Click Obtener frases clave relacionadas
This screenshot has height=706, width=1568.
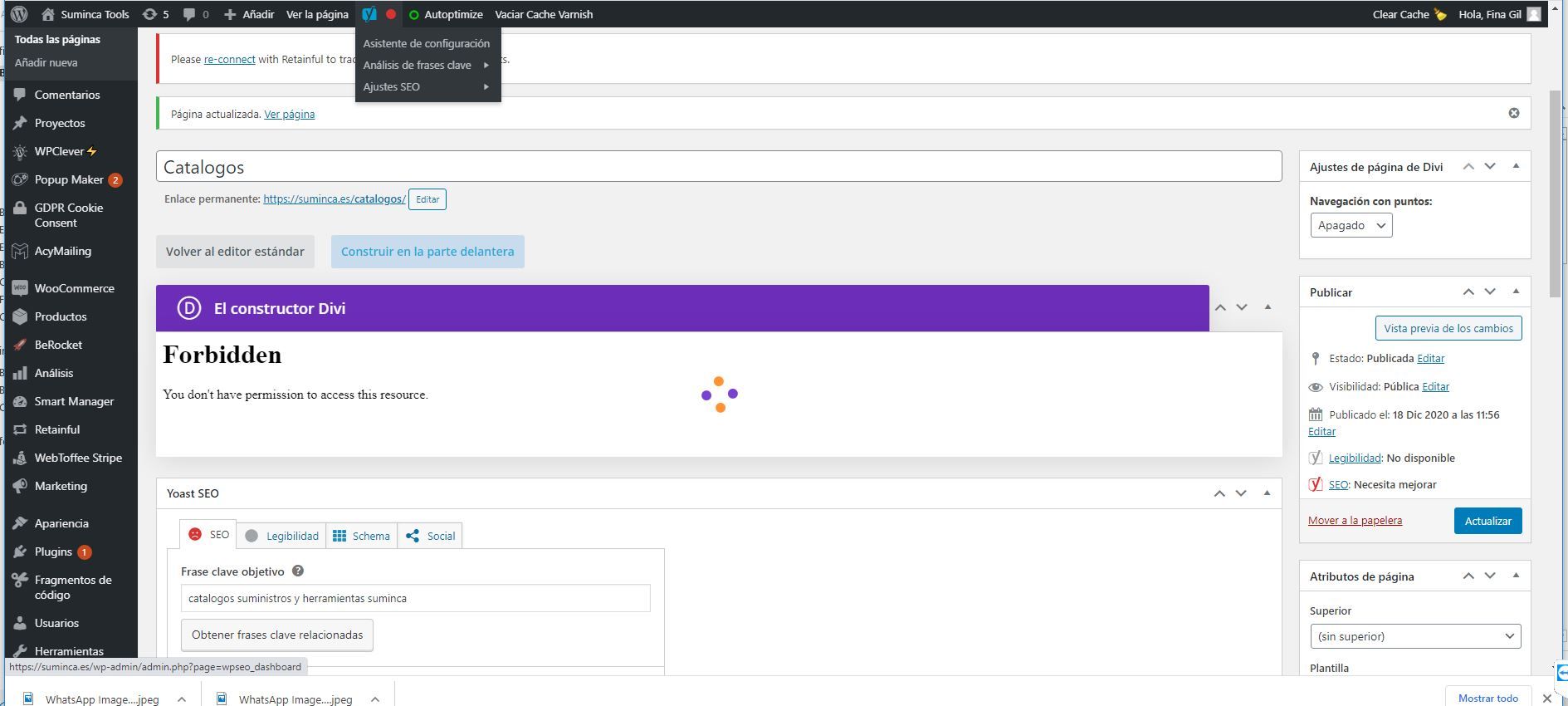277,635
